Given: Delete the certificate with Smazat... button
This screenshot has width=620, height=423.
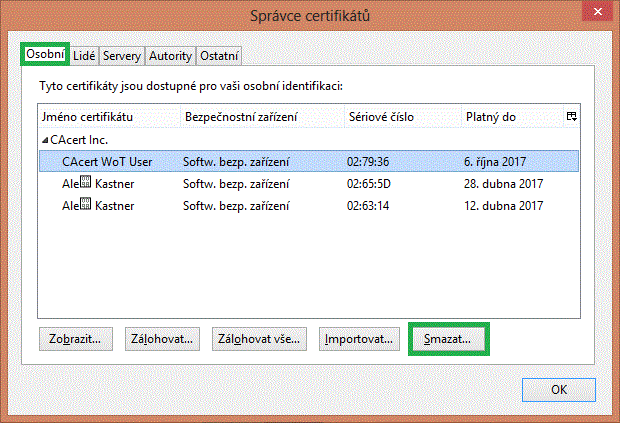Looking at the screenshot, I should coord(455,339).
